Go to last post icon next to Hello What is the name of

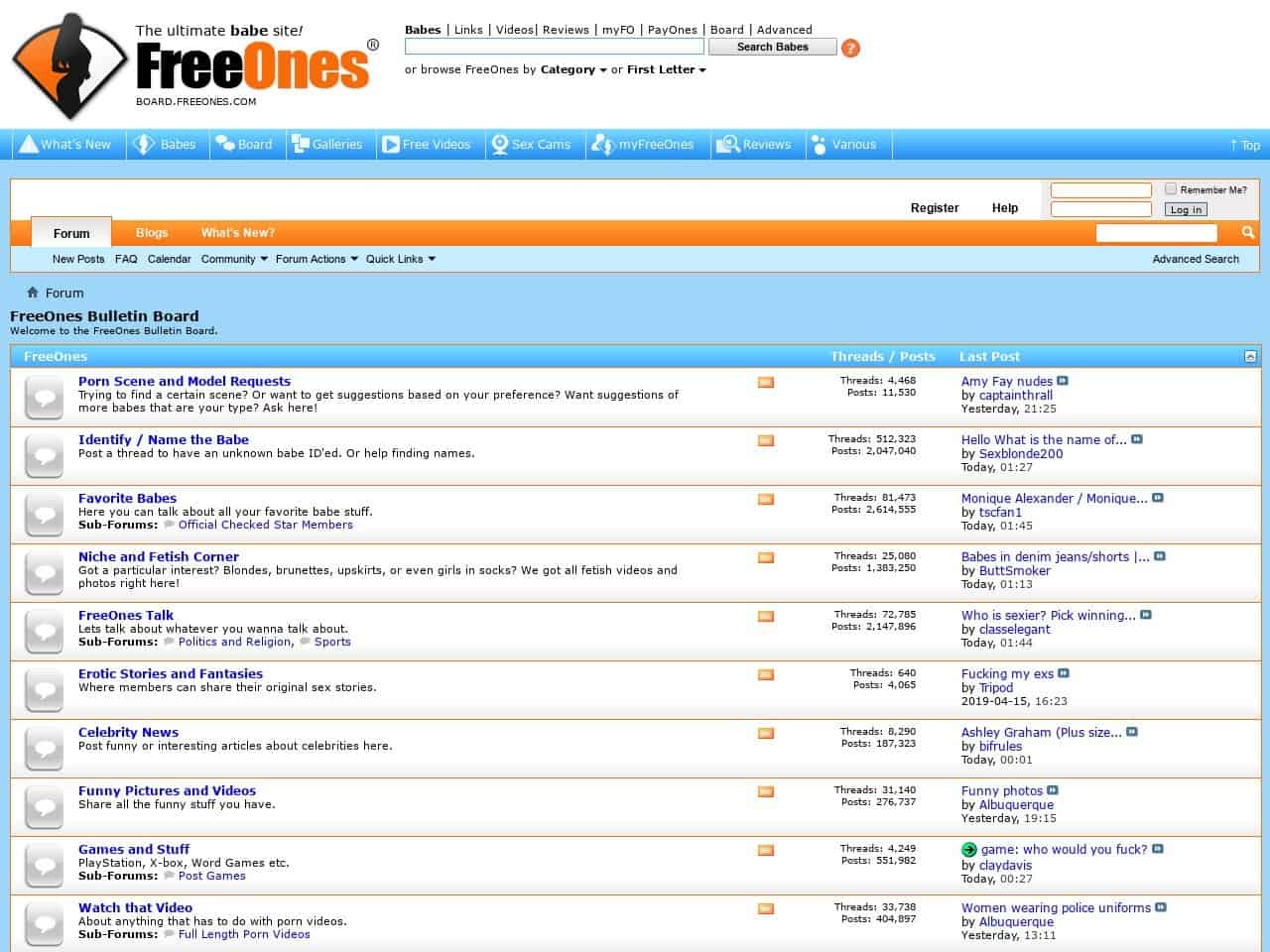coord(1137,439)
